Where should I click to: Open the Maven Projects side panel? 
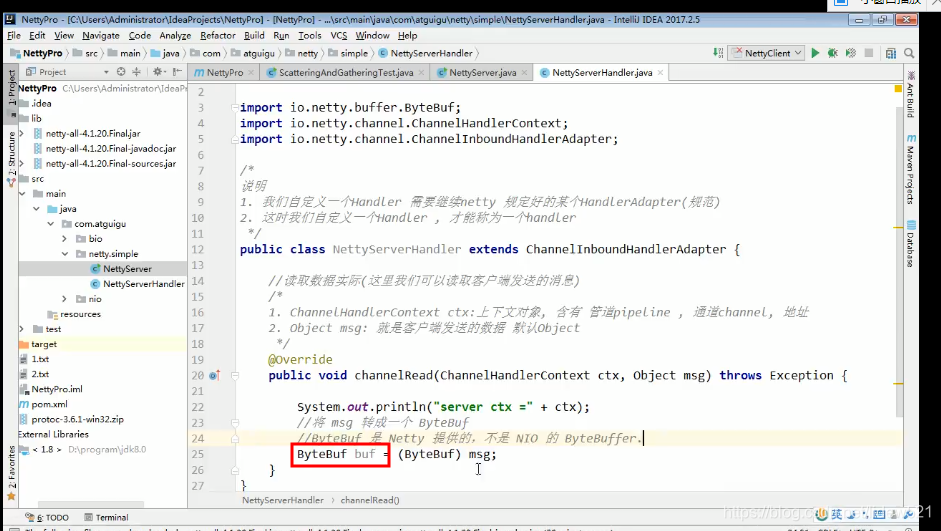910,170
